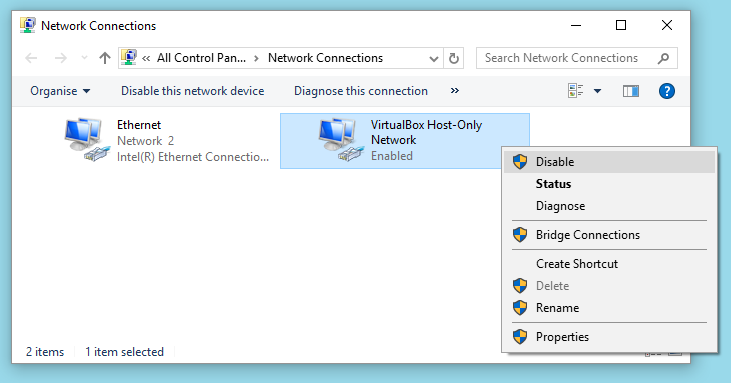Open recent locations dropdown arrow
This screenshot has width=731, height=383.
click(x=84, y=58)
